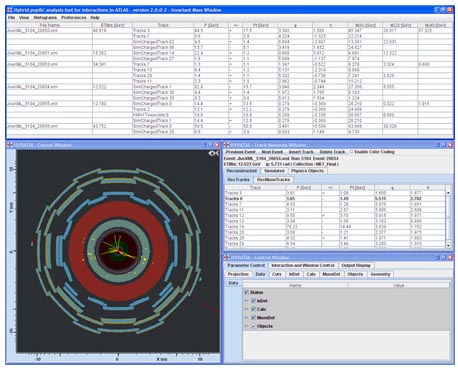
Task: Maximize the Control Window
Action: pos(444,257)
